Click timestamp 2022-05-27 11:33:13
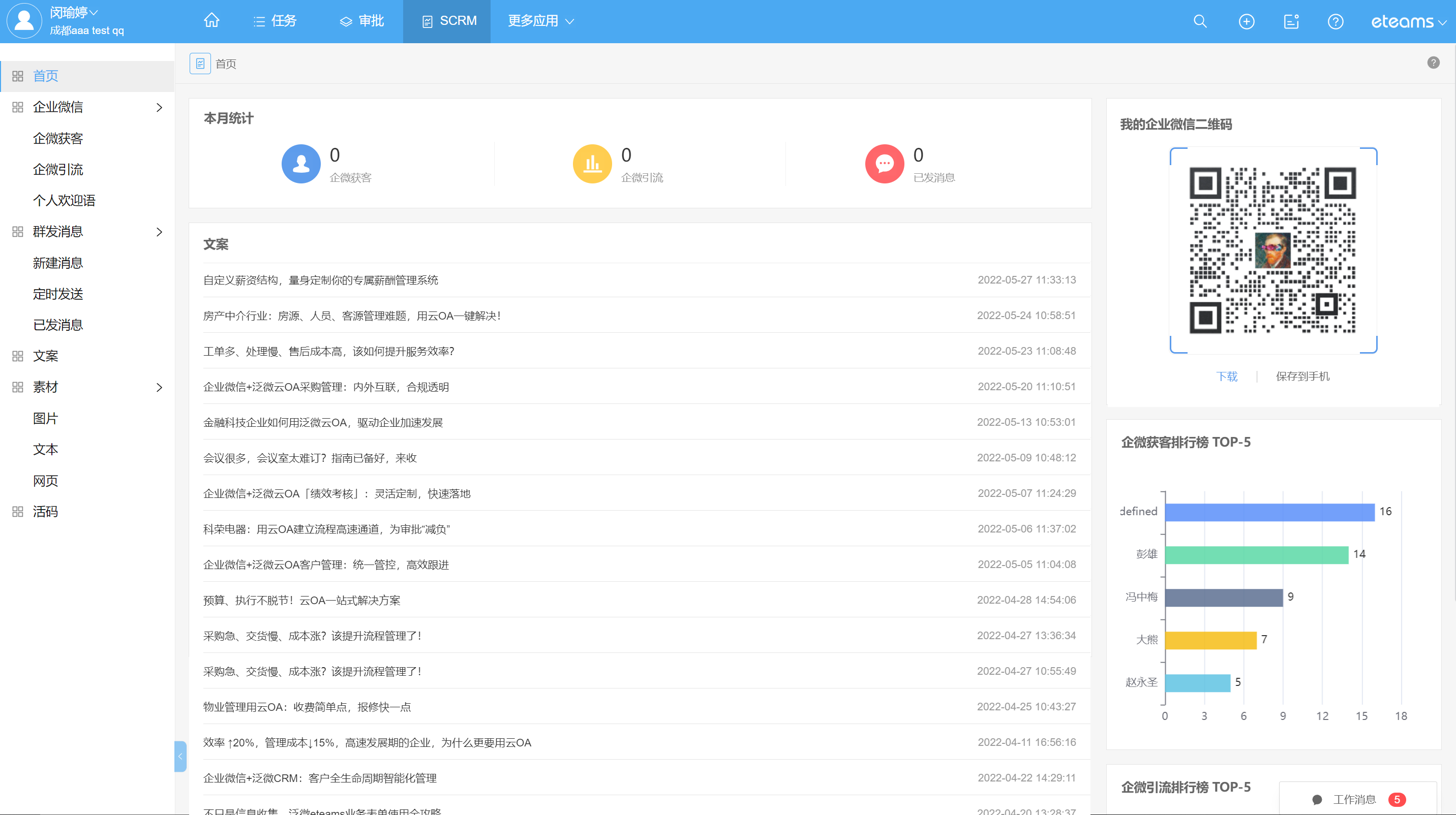Viewport: 1456px width, 815px height. [1026, 280]
